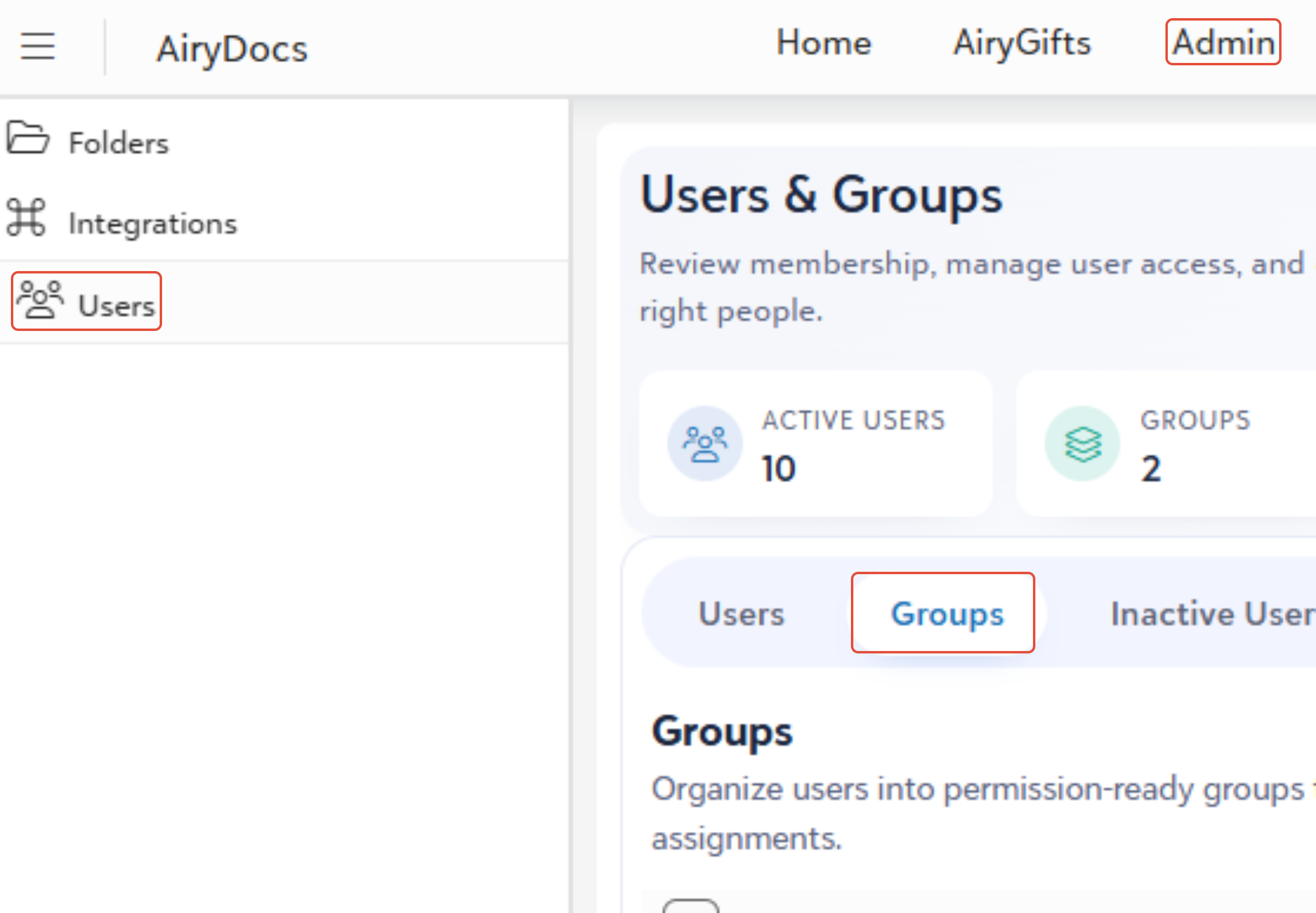Screen dimensions: 1316x913
Task: Open Folders in the sidebar
Action: pos(119,143)
